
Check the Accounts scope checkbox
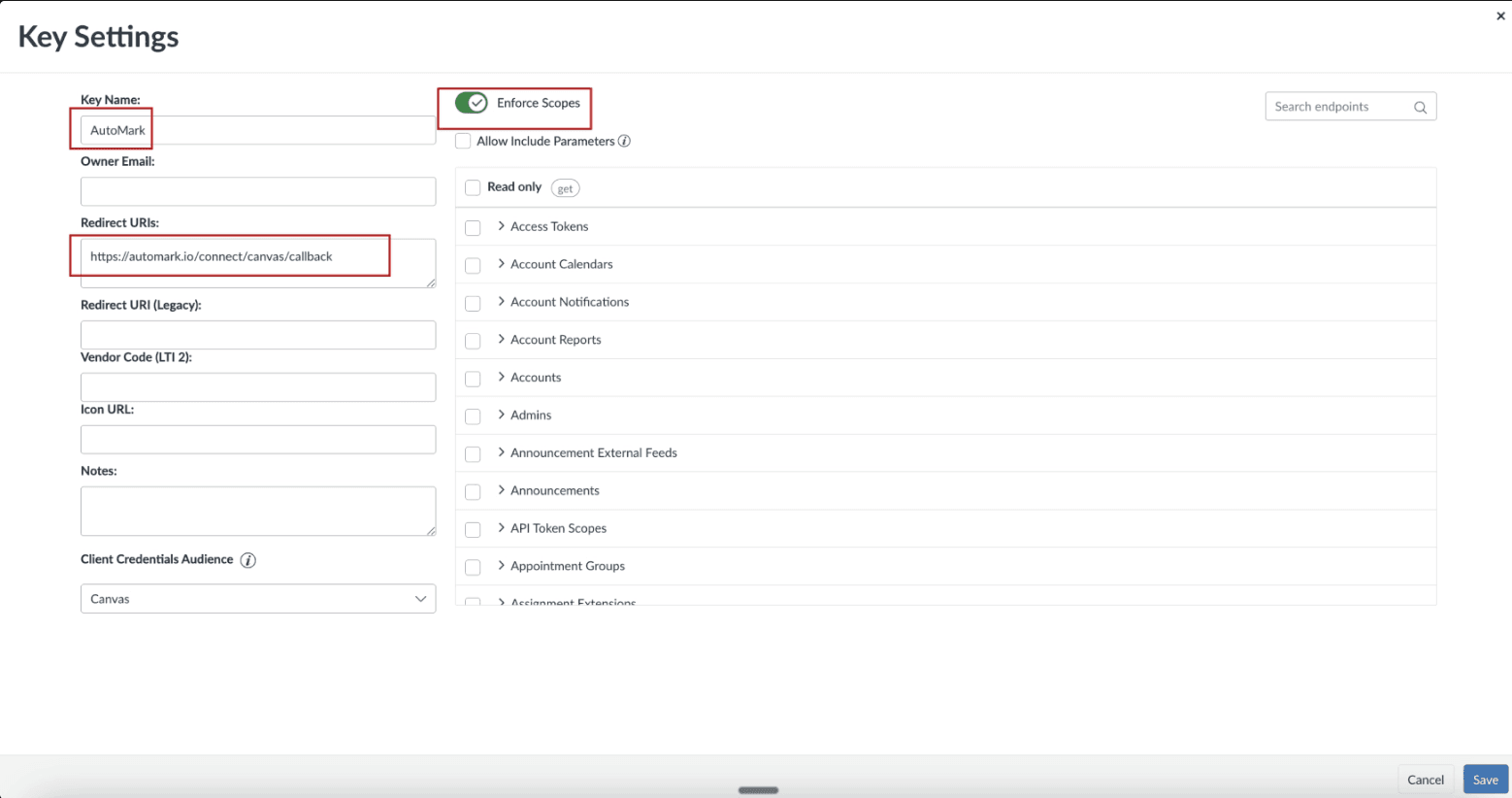473,379
